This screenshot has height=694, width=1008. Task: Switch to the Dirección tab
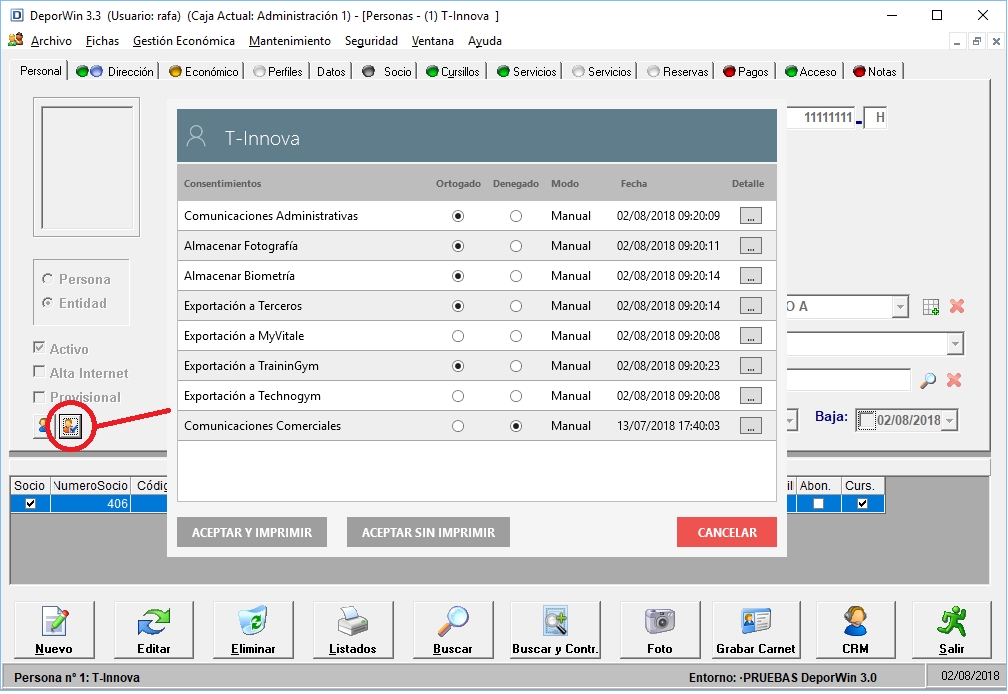114,71
